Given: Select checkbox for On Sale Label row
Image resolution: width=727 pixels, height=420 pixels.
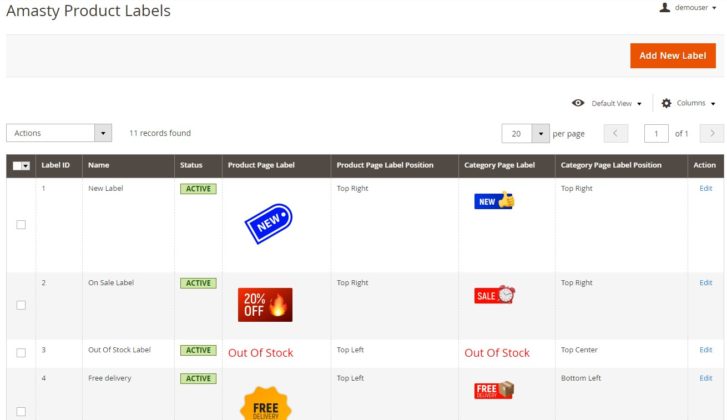Looking at the screenshot, I should coord(21,305).
